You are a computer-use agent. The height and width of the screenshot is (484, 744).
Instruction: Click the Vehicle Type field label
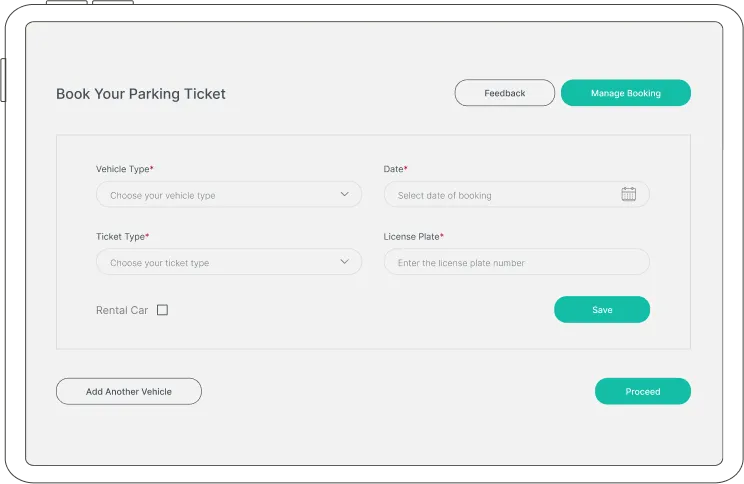[122, 169]
